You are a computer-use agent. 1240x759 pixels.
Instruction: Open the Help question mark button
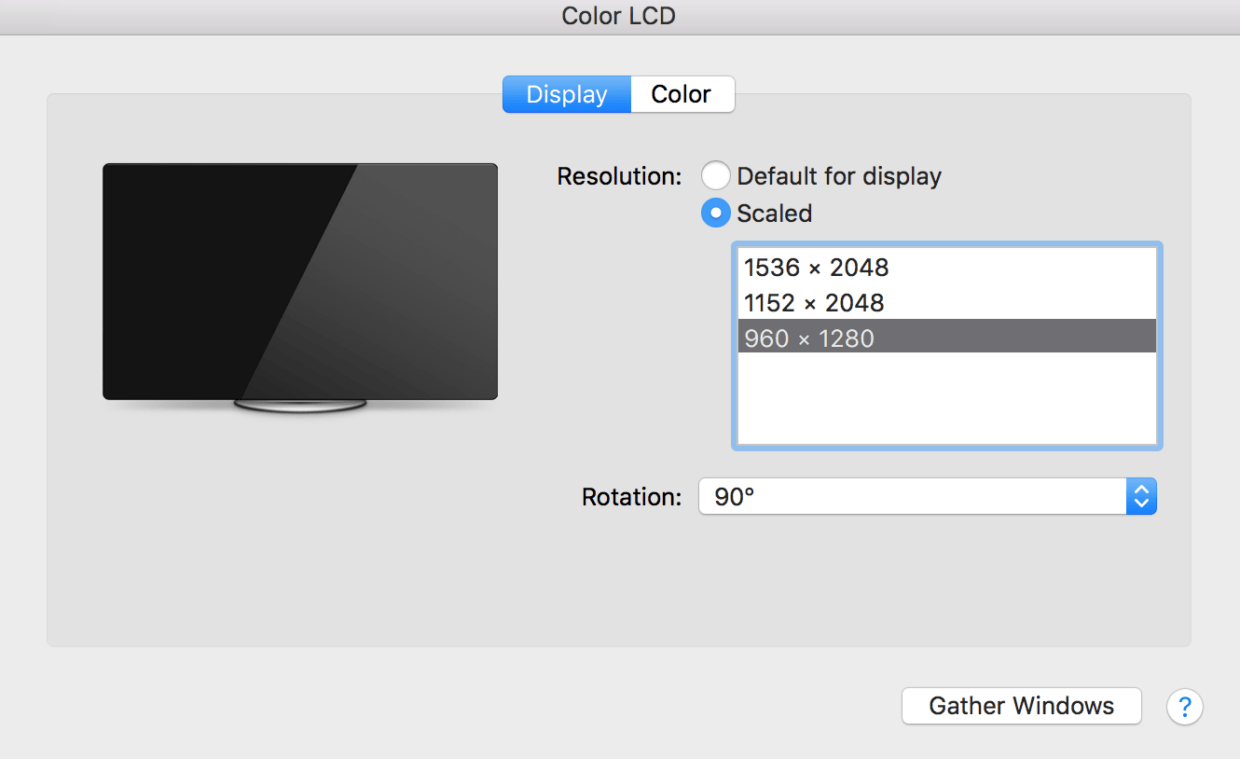pyautogui.click(x=1184, y=706)
